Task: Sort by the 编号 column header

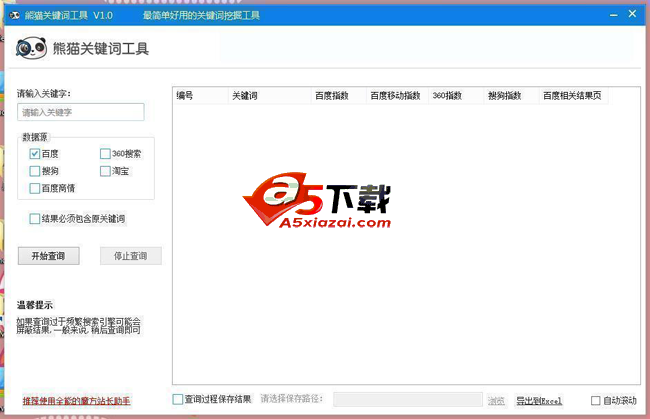Action: (x=200, y=96)
